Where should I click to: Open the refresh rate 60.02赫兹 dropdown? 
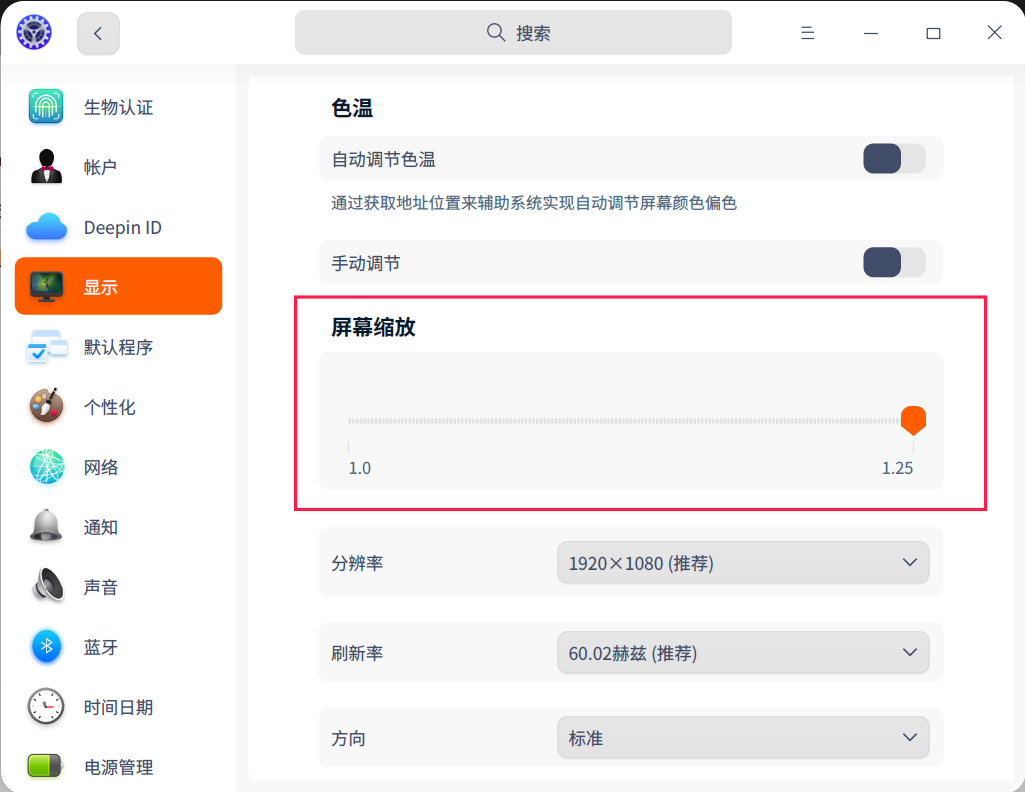[x=743, y=653]
